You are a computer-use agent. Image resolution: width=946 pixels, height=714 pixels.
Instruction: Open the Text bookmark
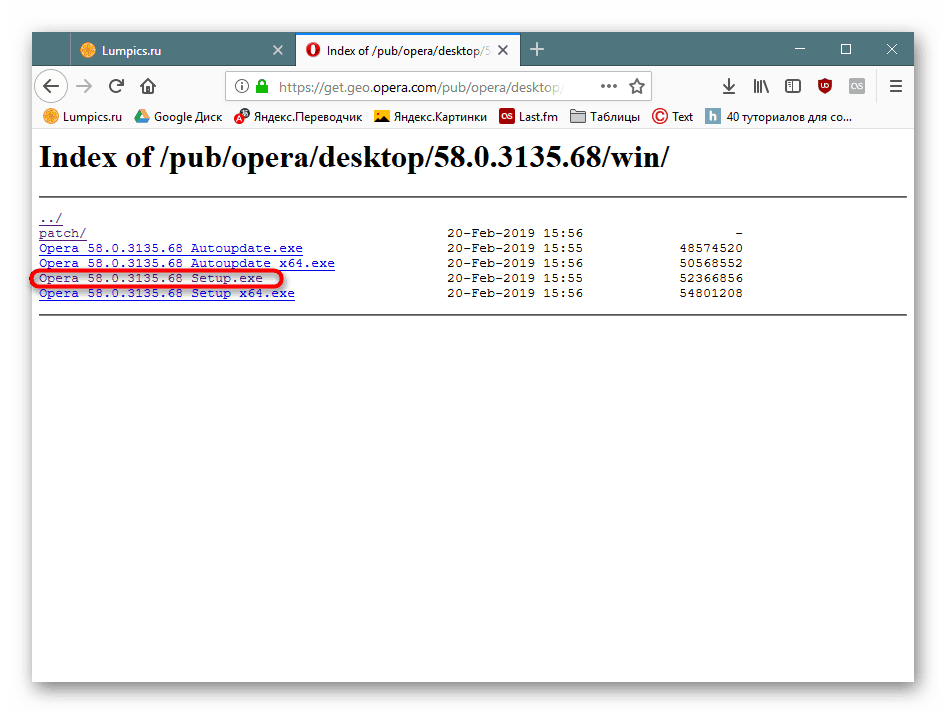pos(673,116)
